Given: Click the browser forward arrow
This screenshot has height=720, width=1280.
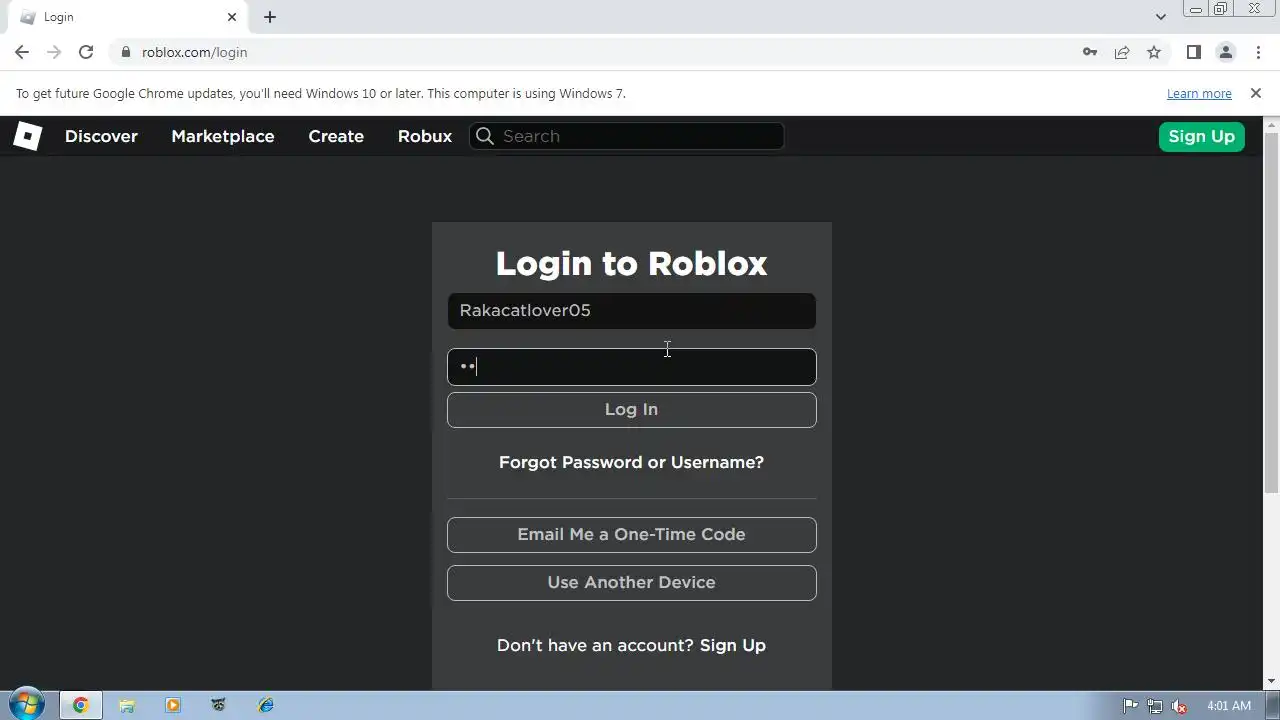Looking at the screenshot, I should click(x=54, y=52).
